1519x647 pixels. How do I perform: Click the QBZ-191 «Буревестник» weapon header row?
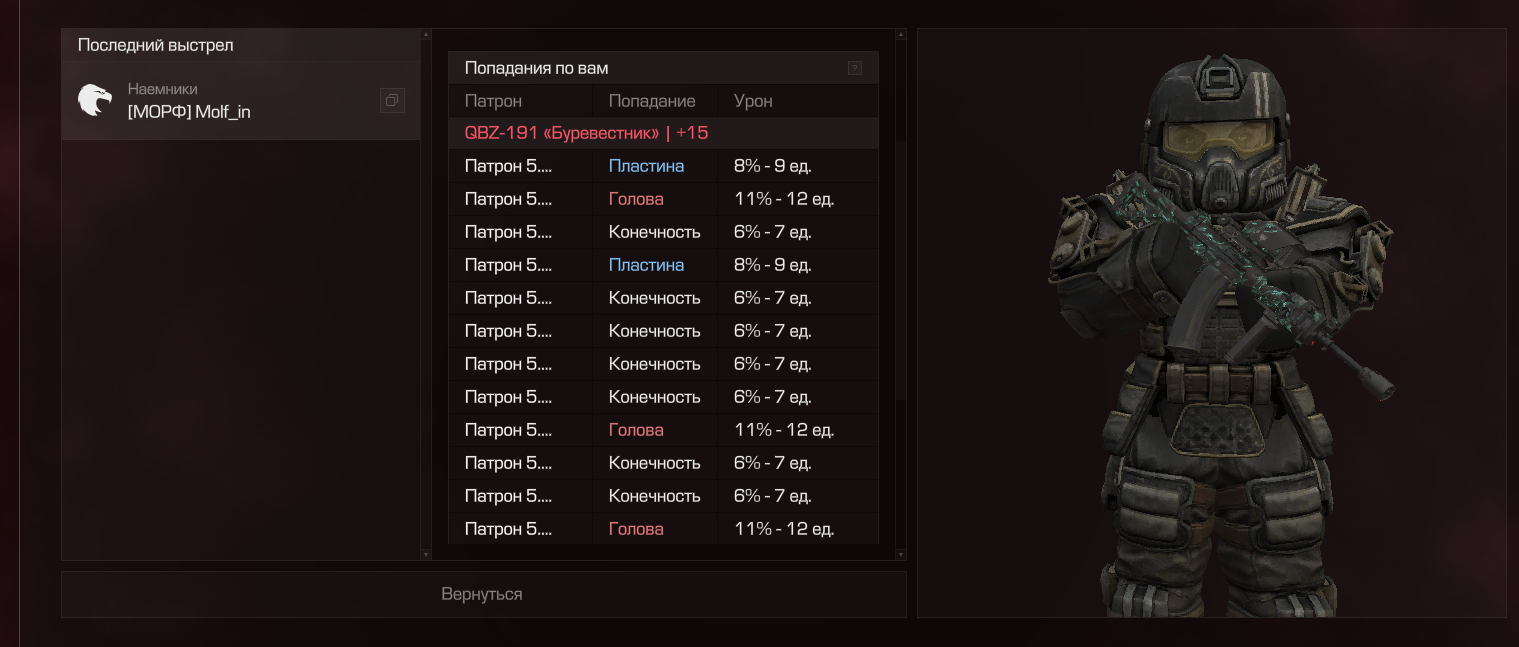(x=586, y=133)
